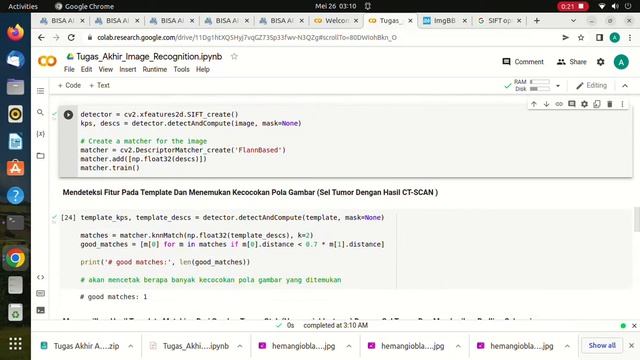Open cell settings gear in cell toolbar
Screen dimensions: 640x360
(x=584, y=104)
